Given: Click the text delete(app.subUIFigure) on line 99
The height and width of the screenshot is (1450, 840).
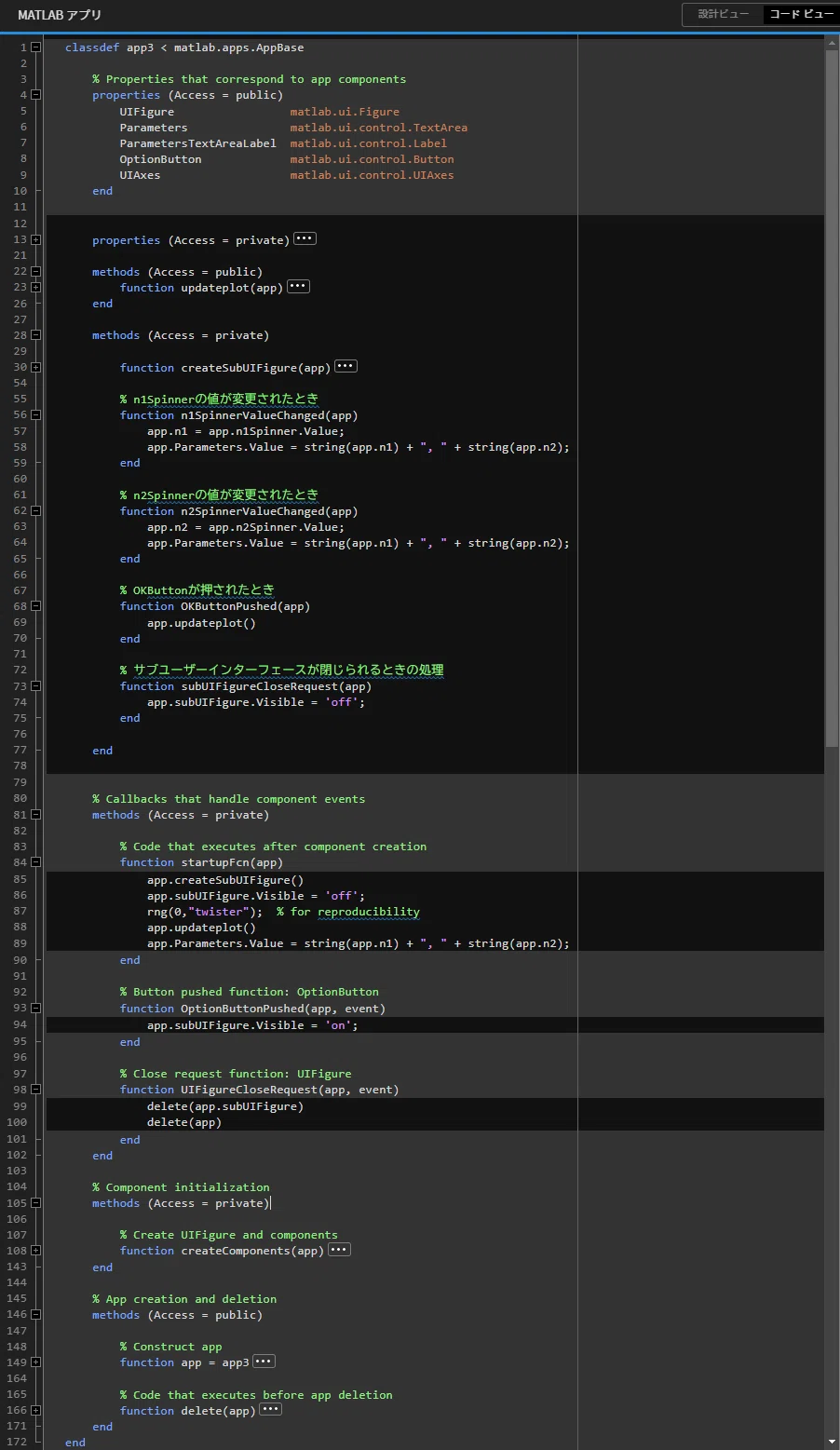Looking at the screenshot, I should [x=225, y=1106].
